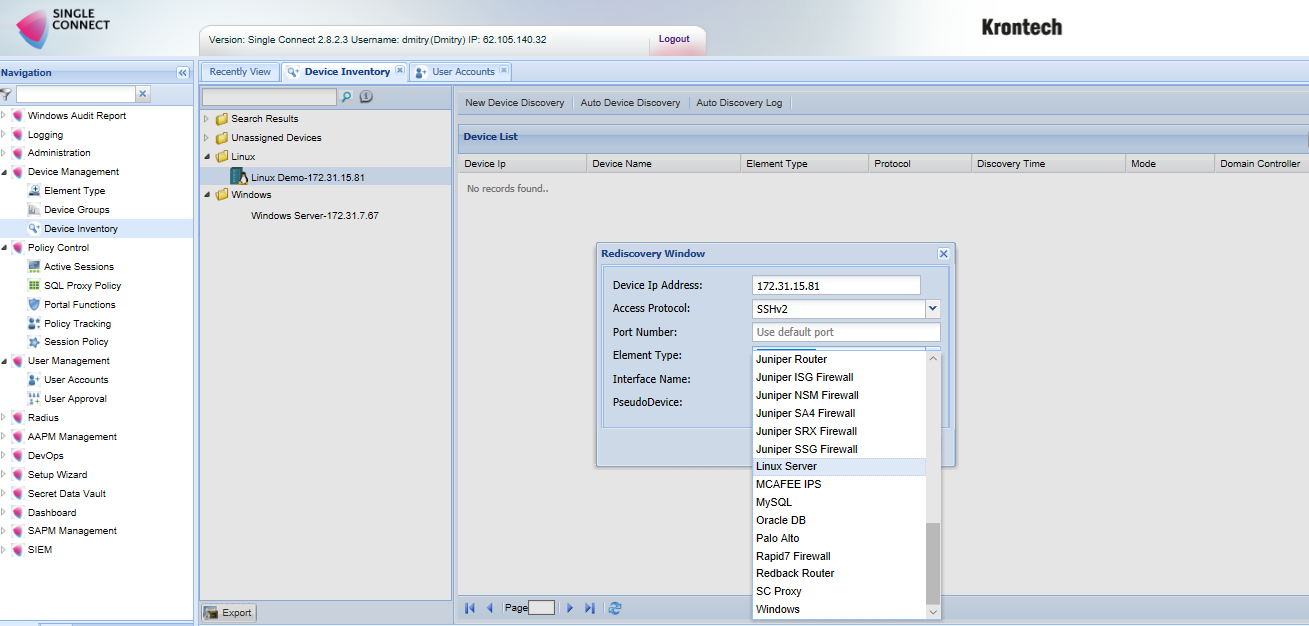Expand the Search Results folder
This screenshot has height=626, width=1309.
click(x=206, y=119)
